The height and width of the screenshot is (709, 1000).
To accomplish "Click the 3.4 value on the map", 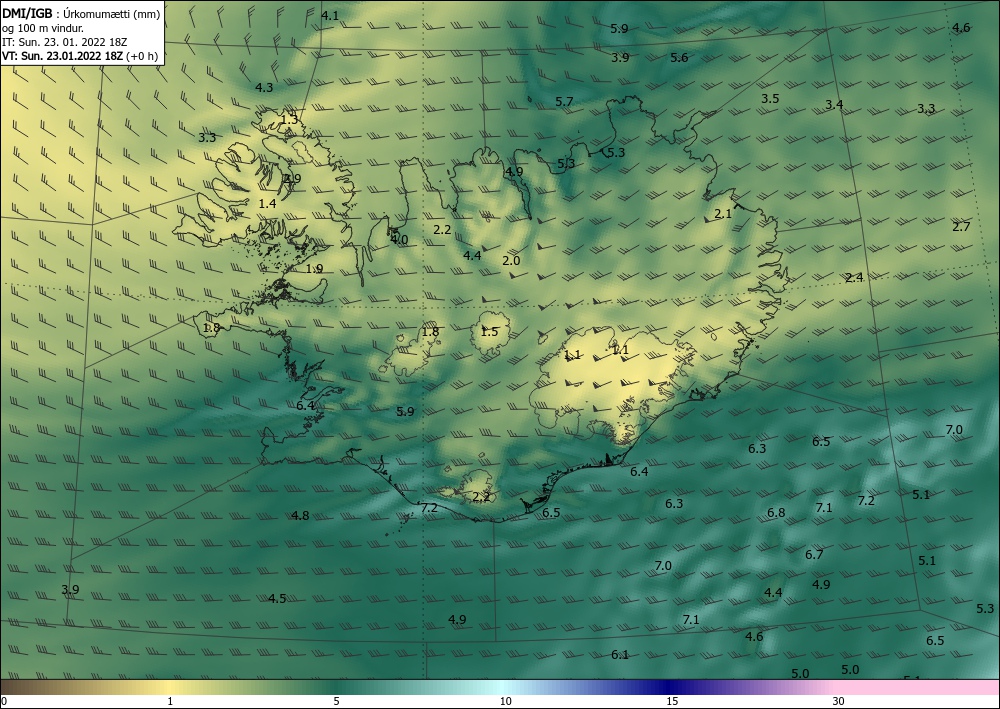I will 834,105.
